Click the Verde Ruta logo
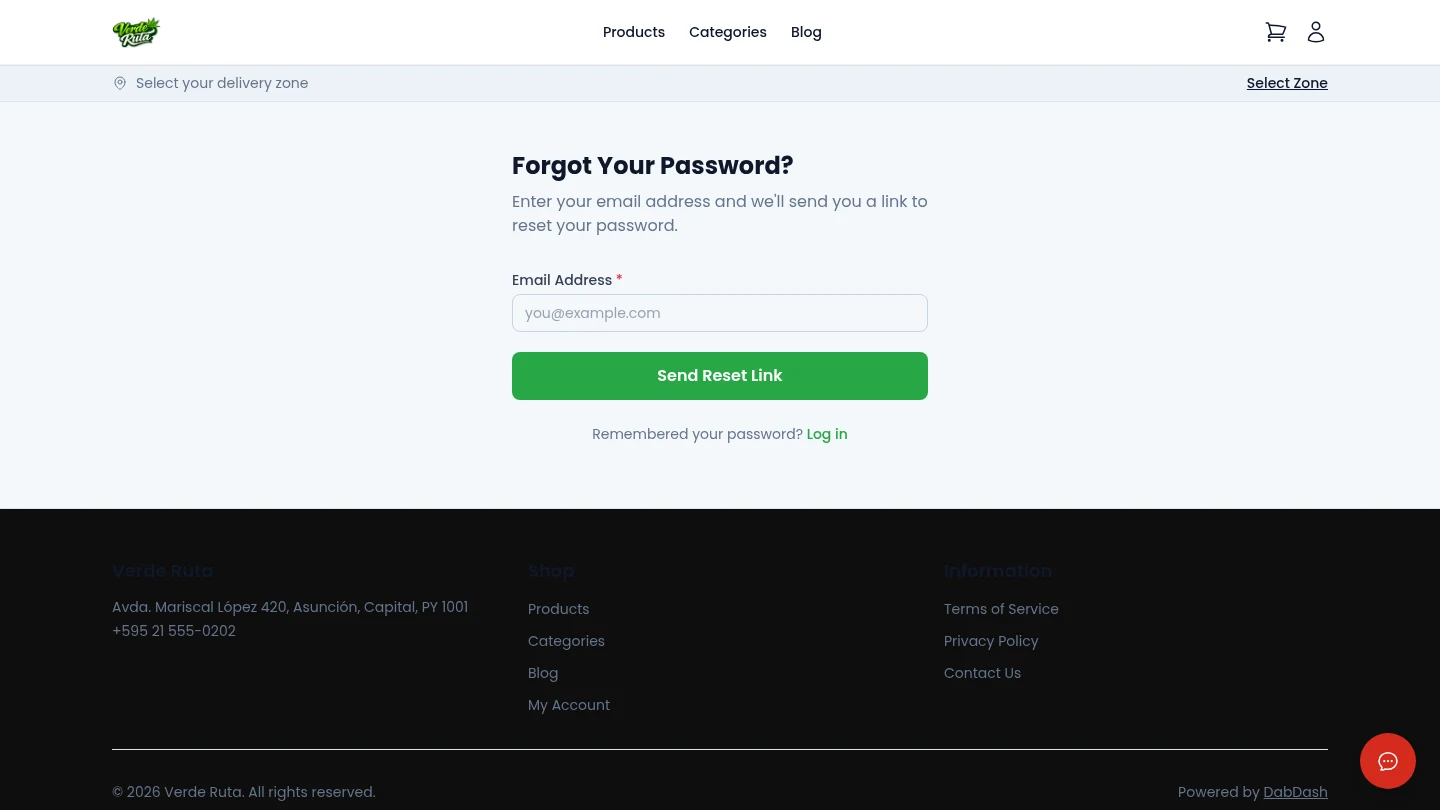1440x810 pixels. coord(136,32)
